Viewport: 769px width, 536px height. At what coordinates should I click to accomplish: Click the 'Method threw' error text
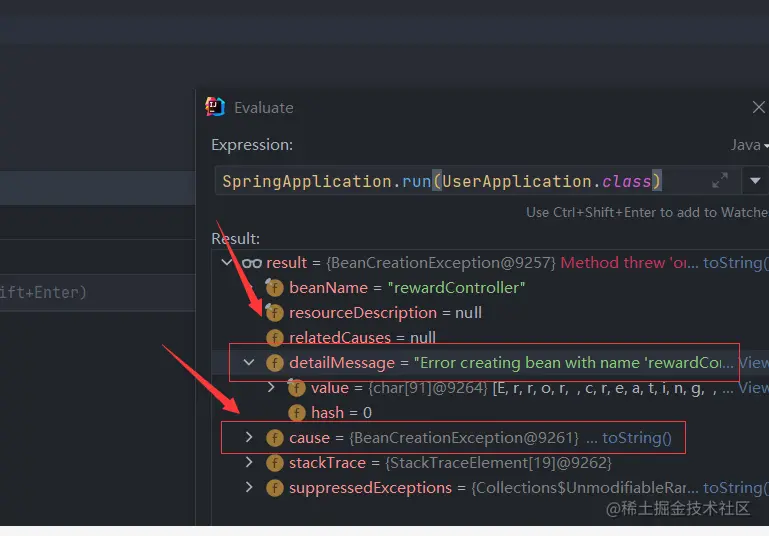click(629, 263)
